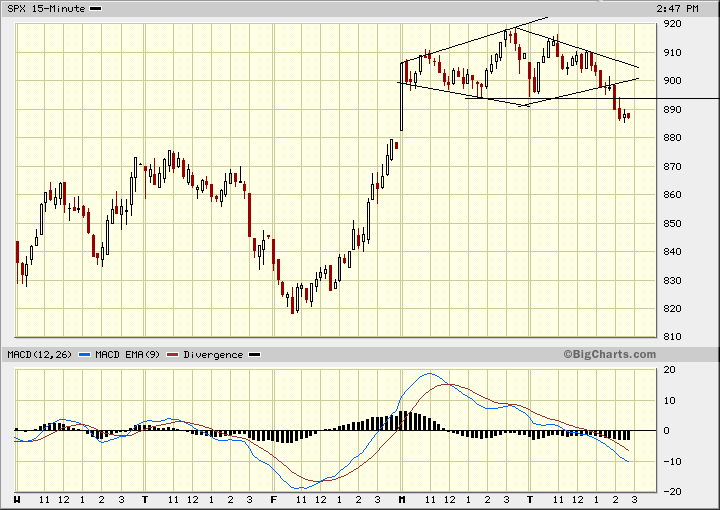Click the 880 price axis label
Viewport: 720px width, 510px height.
coord(672,138)
